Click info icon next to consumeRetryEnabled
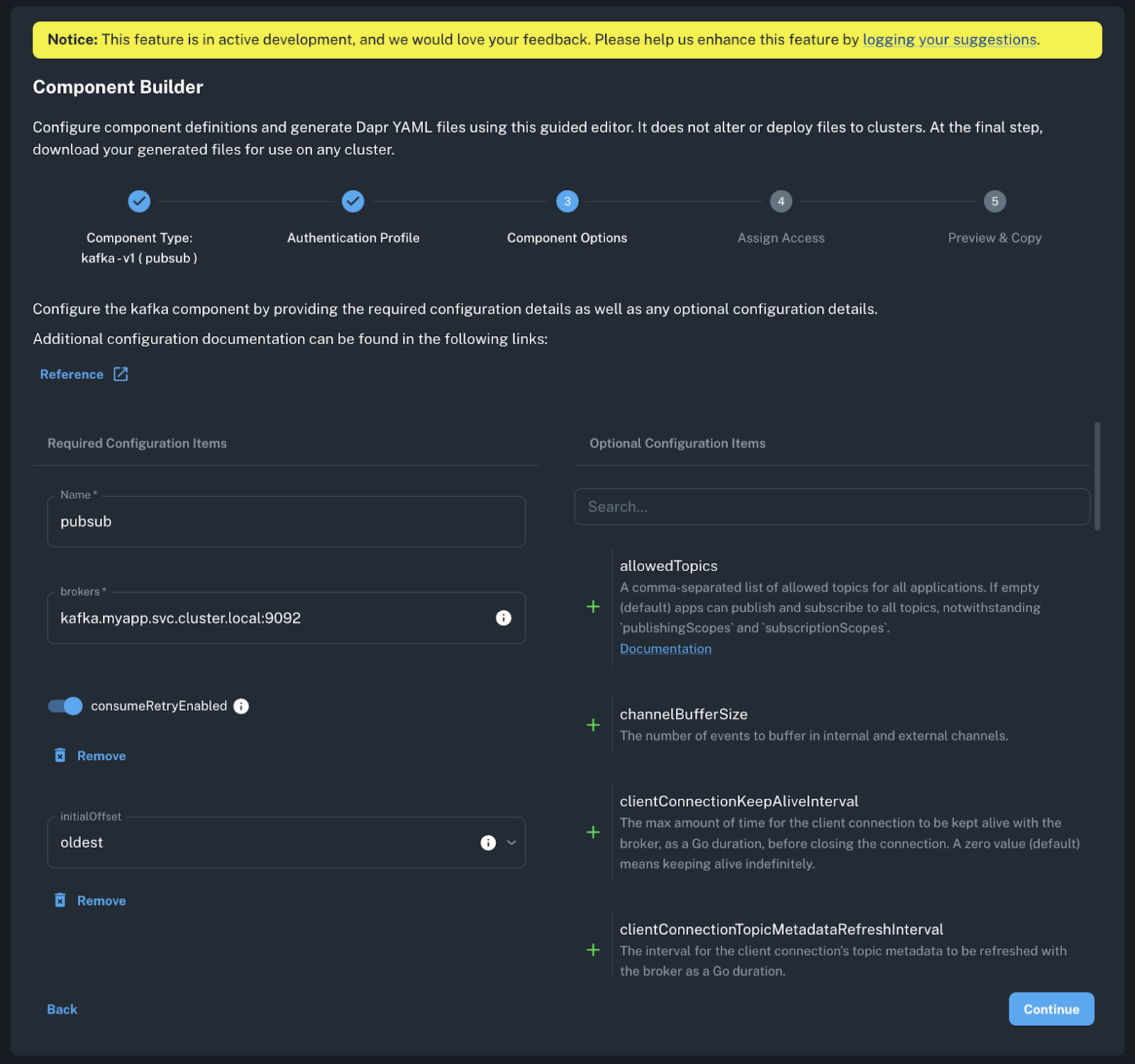The image size is (1135, 1064). coord(241,706)
